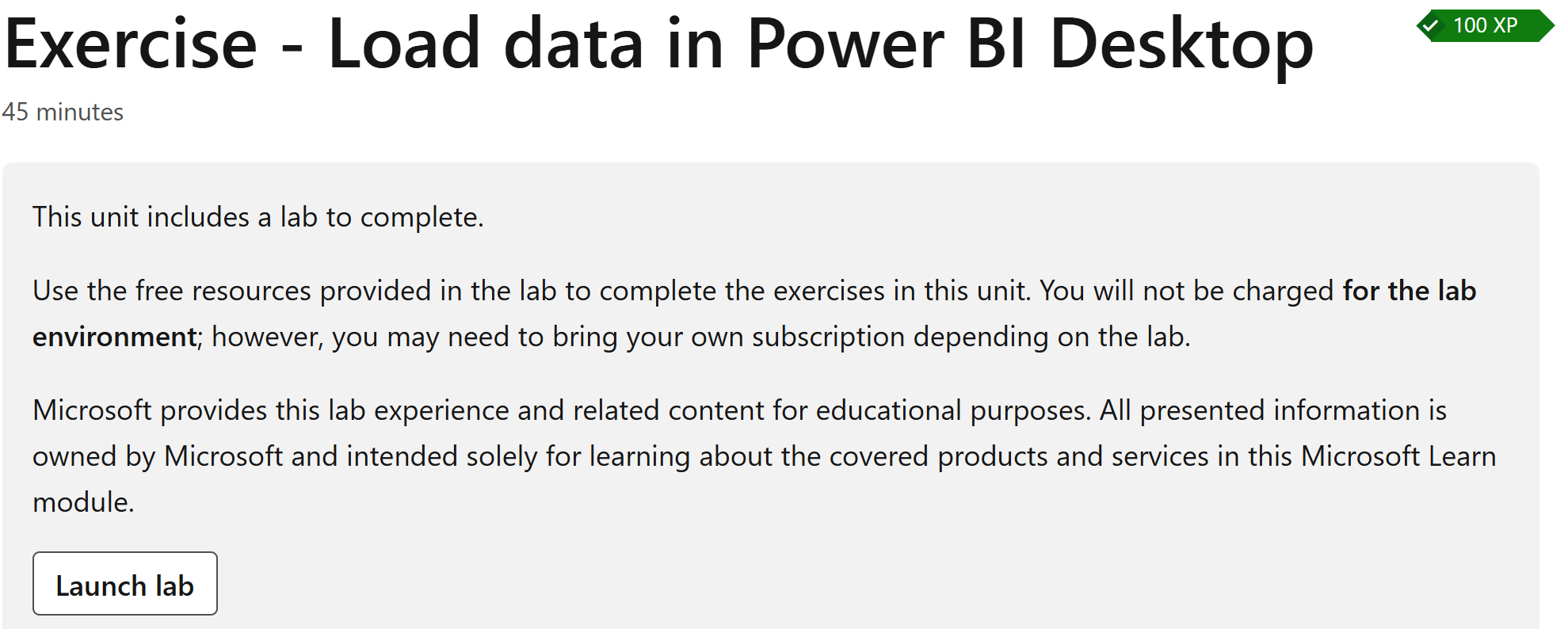Click the page title "Exercise - Load data"
1568x629 pixels.
(658, 44)
